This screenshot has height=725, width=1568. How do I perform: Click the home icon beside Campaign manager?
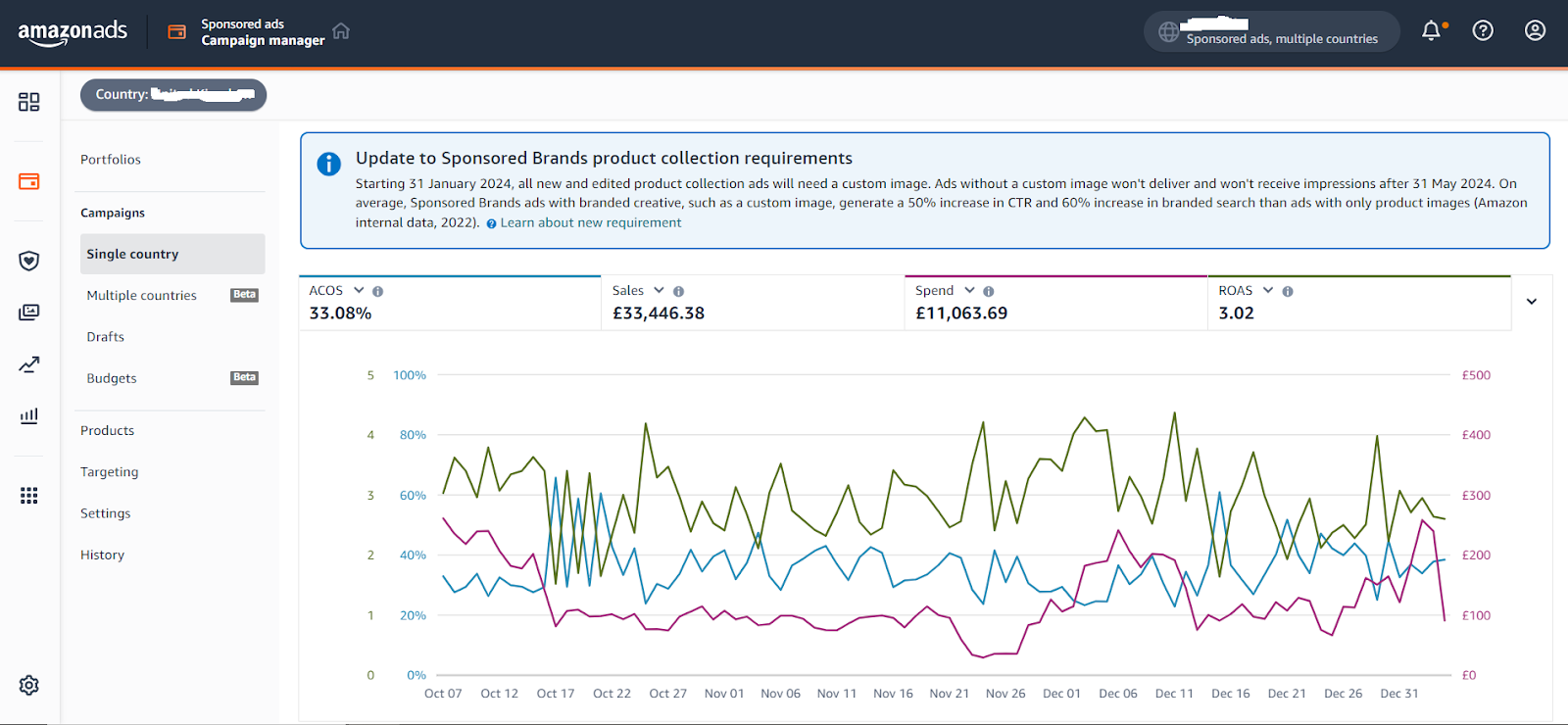[x=341, y=31]
